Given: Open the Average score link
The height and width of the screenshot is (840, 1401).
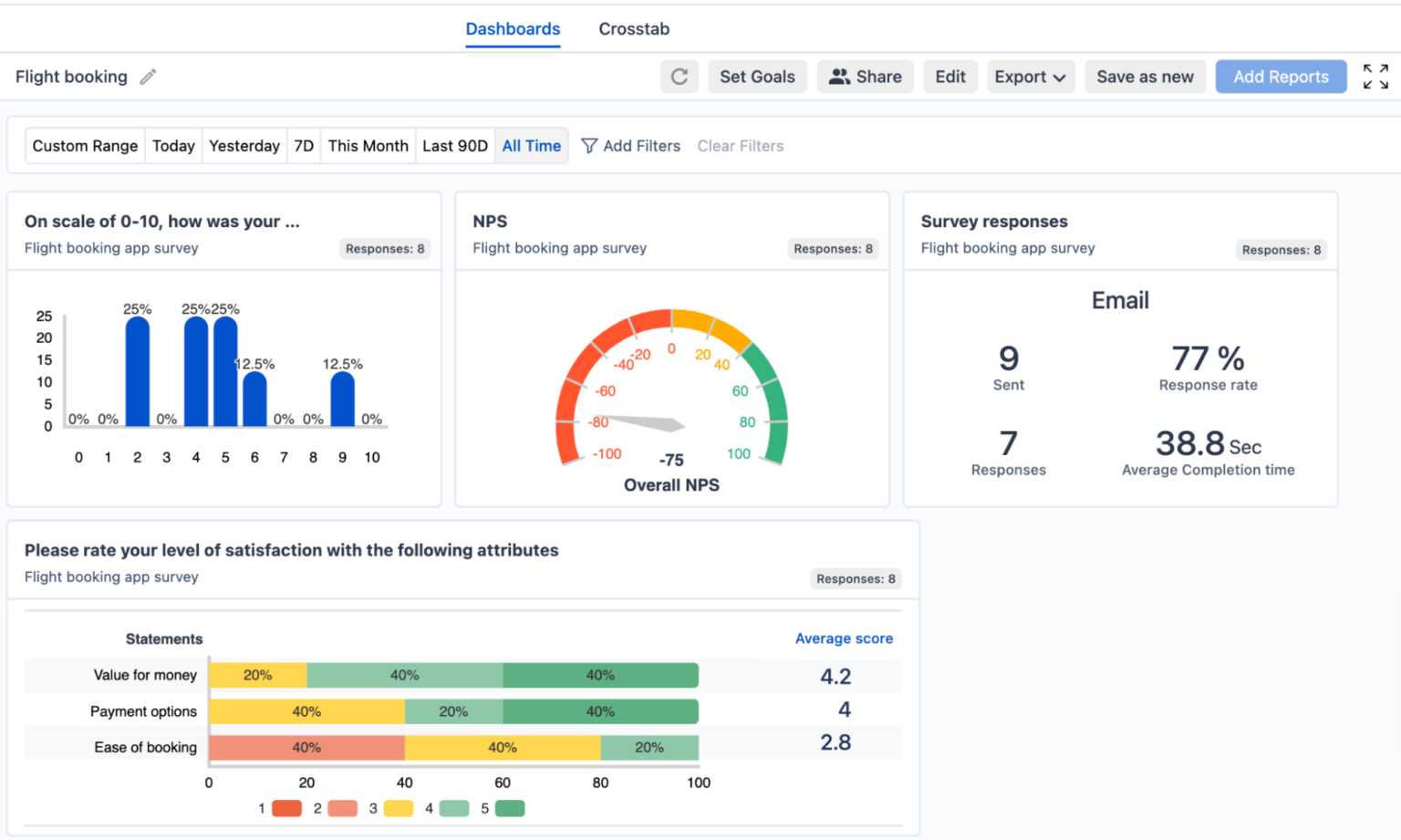Looking at the screenshot, I should [x=843, y=638].
